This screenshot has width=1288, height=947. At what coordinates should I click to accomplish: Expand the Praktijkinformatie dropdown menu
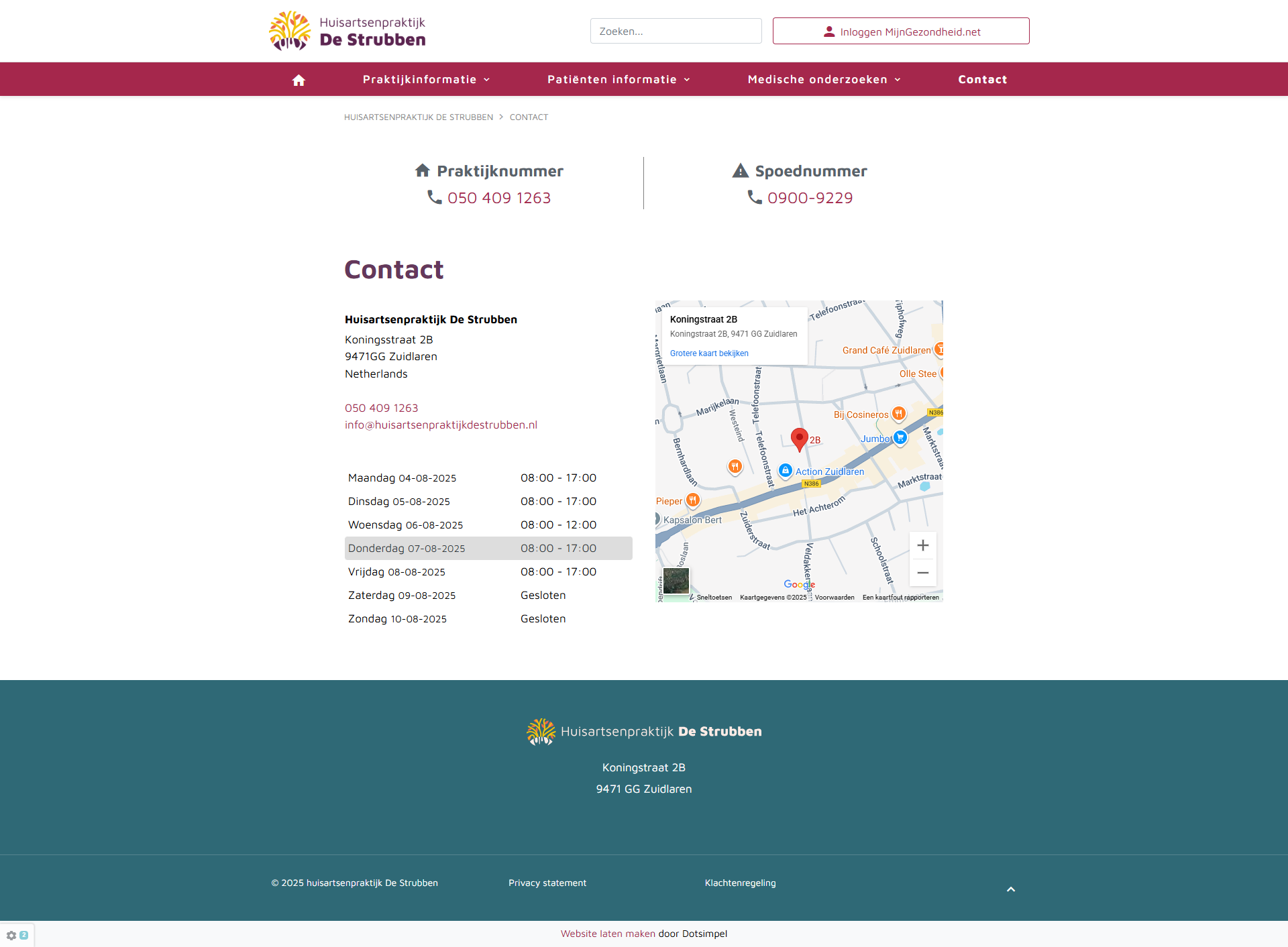(x=426, y=80)
